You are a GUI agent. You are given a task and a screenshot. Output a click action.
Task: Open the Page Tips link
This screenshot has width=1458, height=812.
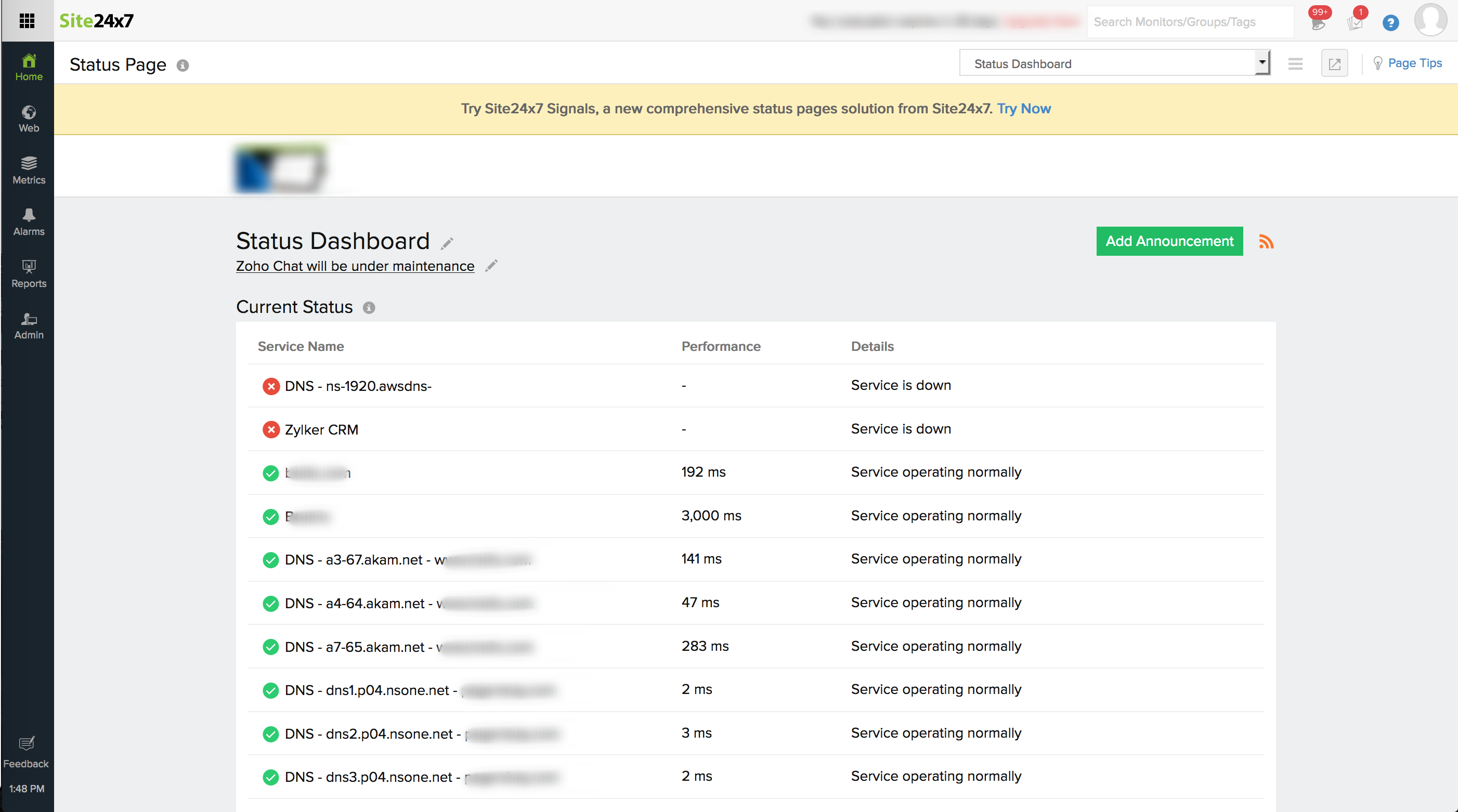[1414, 63]
